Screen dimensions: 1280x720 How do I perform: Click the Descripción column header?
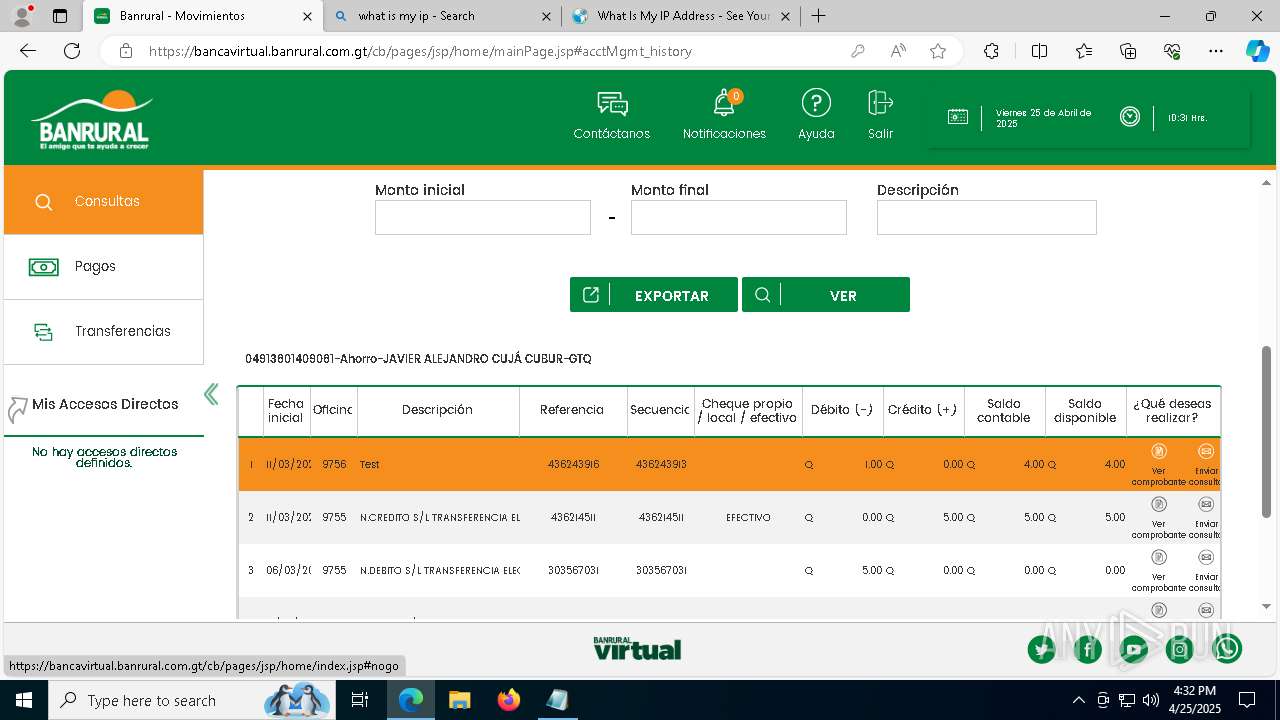tap(438, 410)
